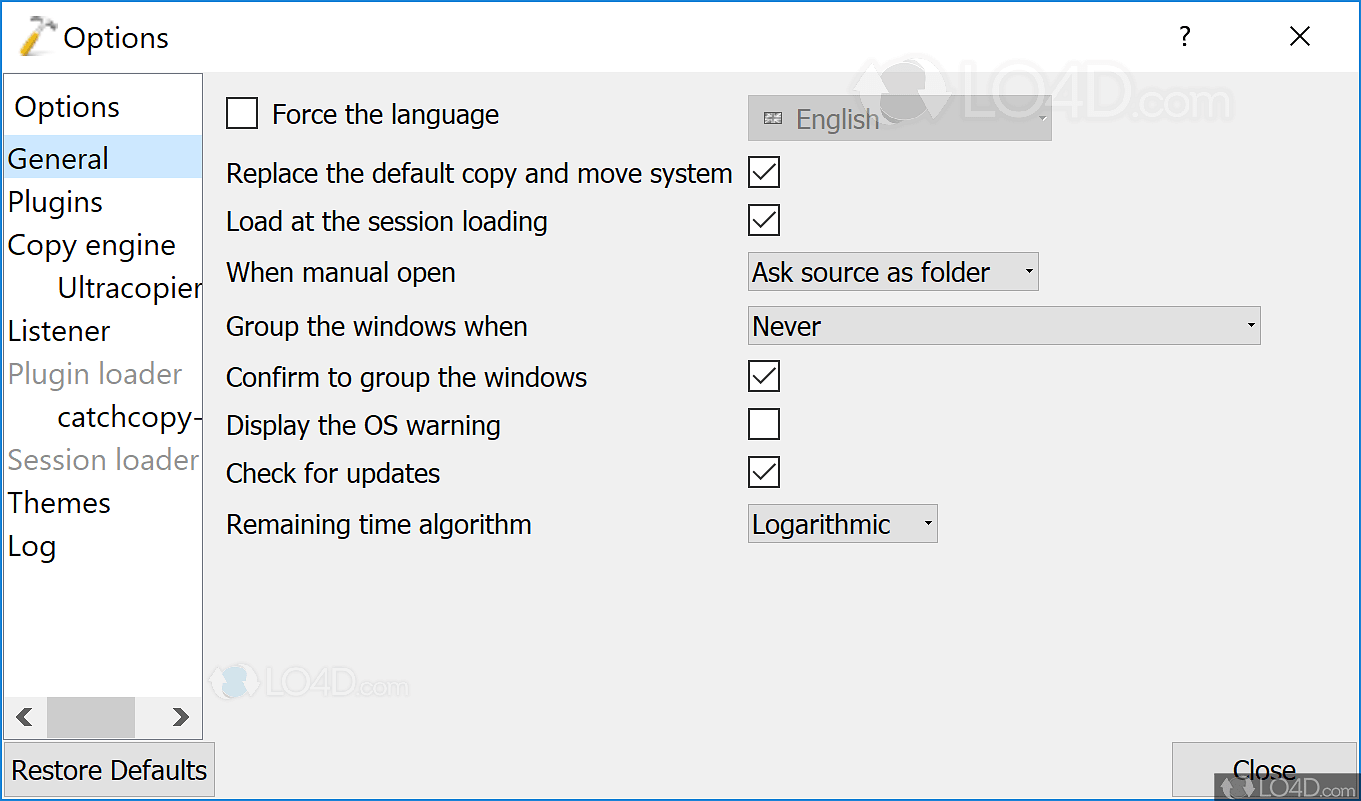
Task: Click the Restore Defaults button
Action: [x=109, y=770]
